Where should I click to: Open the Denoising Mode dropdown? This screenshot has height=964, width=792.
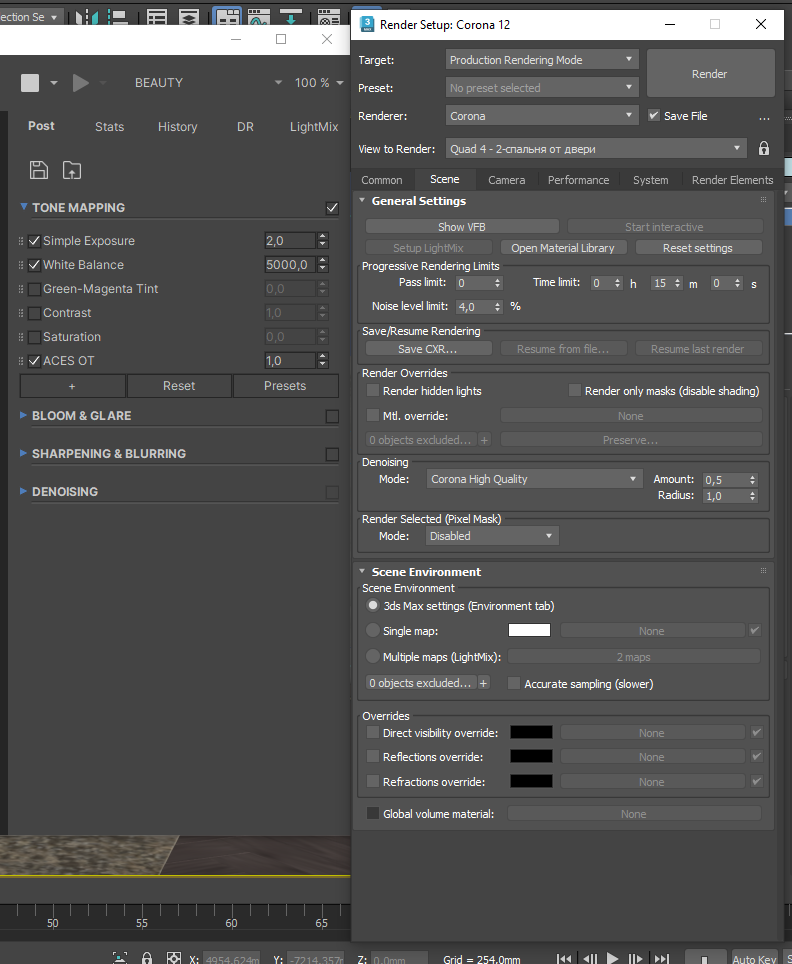coord(534,479)
